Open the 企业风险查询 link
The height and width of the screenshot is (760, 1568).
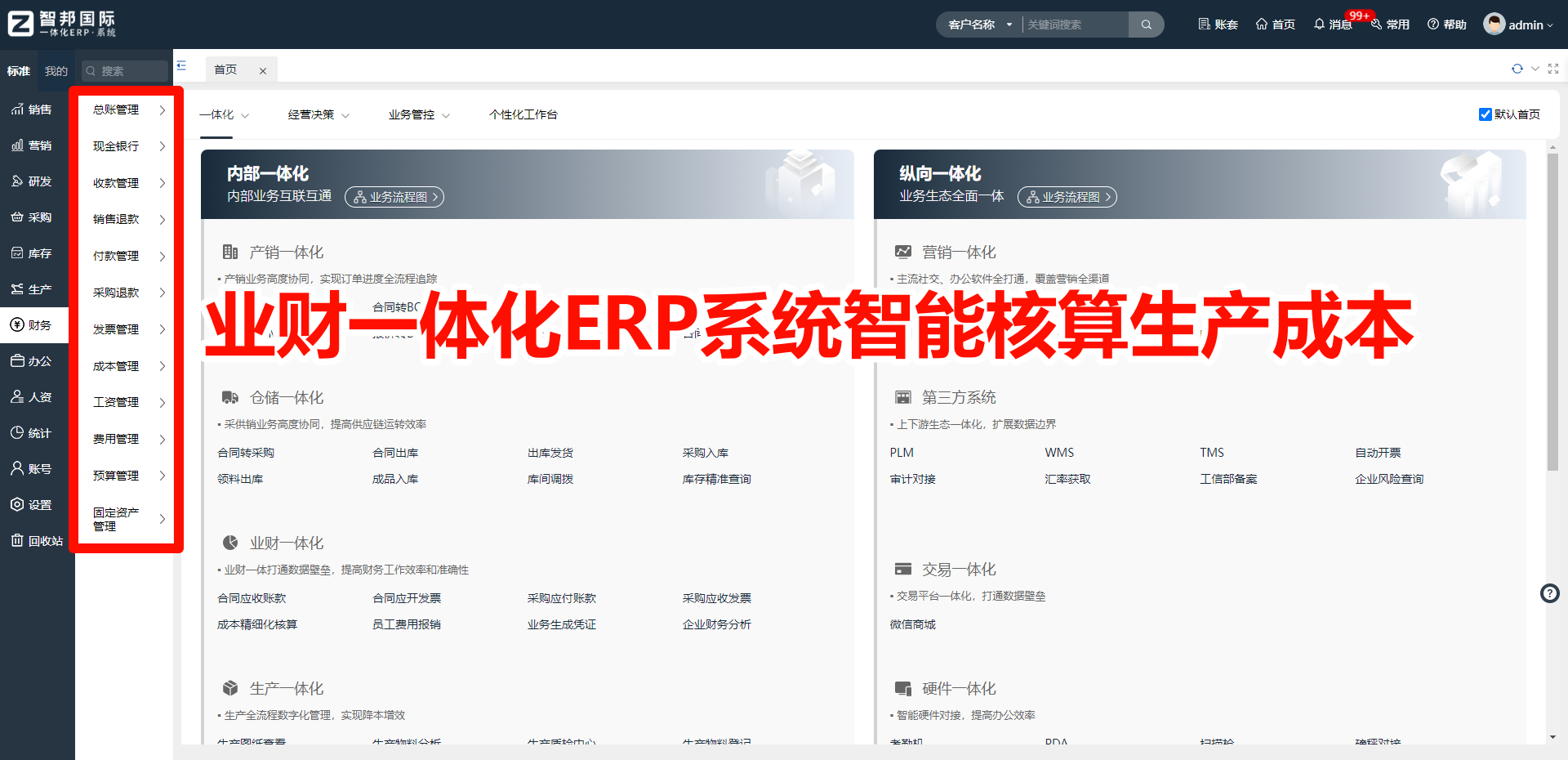coord(1389,479)
